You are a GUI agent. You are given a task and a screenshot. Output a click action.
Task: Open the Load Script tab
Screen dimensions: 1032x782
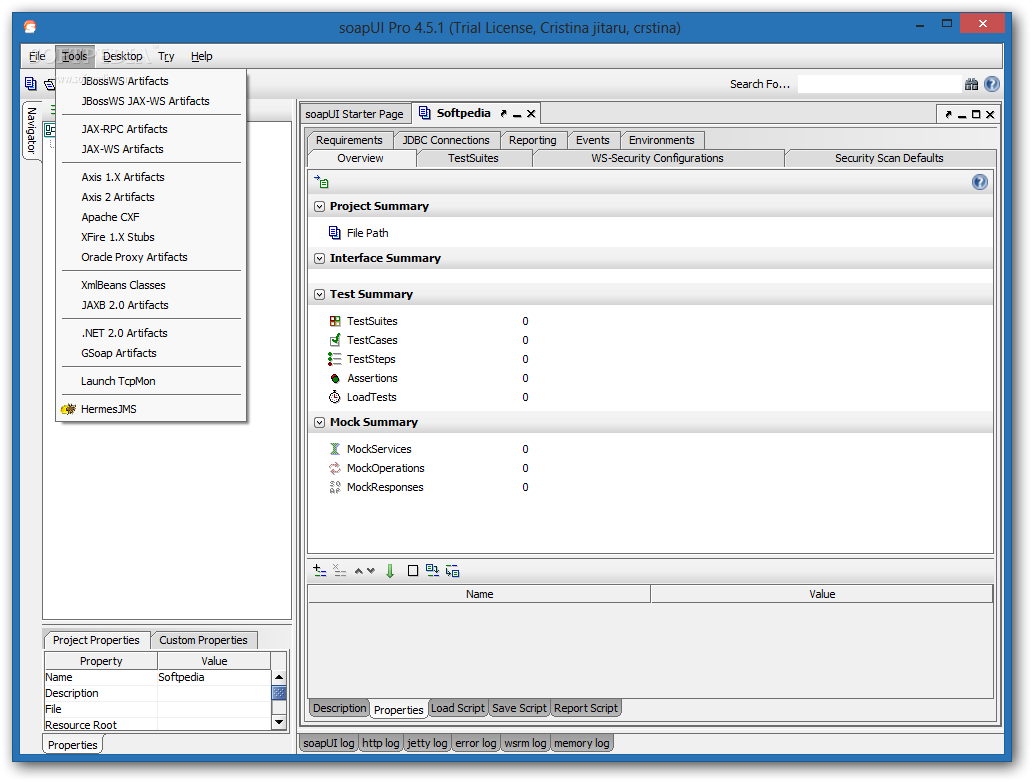pyautogui.click(x=458, y=708)
